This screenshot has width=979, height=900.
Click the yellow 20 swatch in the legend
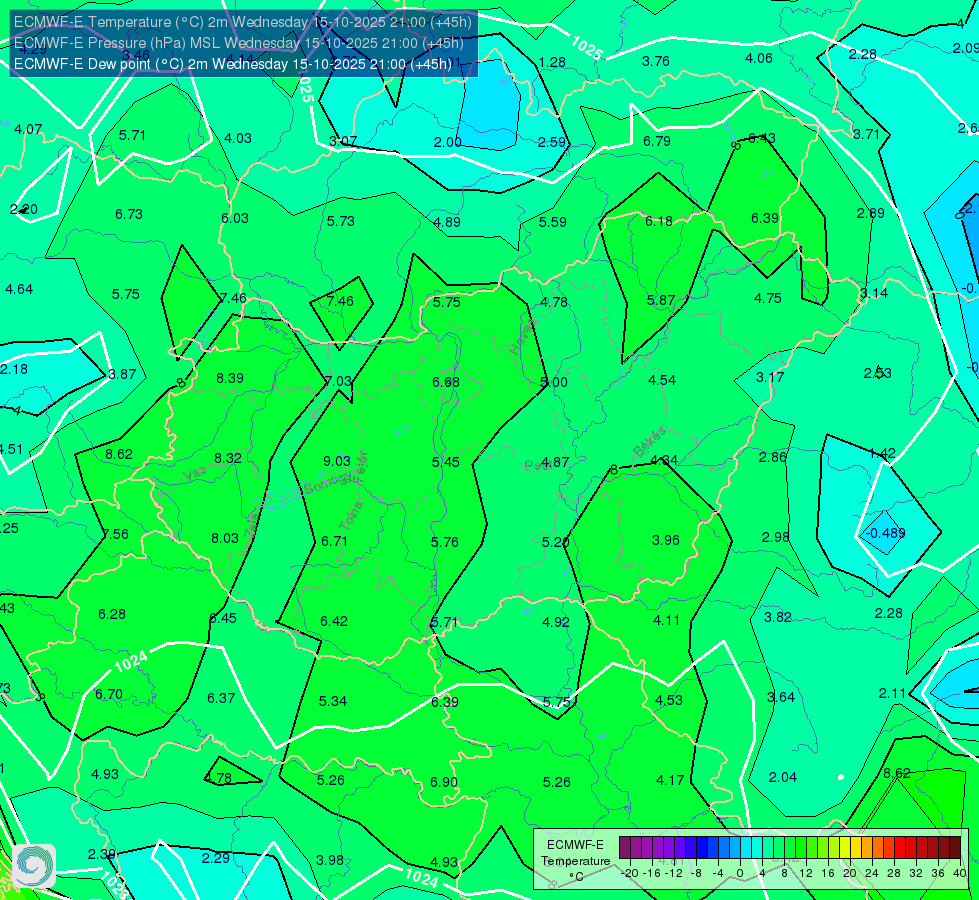[x=845, y=848]
